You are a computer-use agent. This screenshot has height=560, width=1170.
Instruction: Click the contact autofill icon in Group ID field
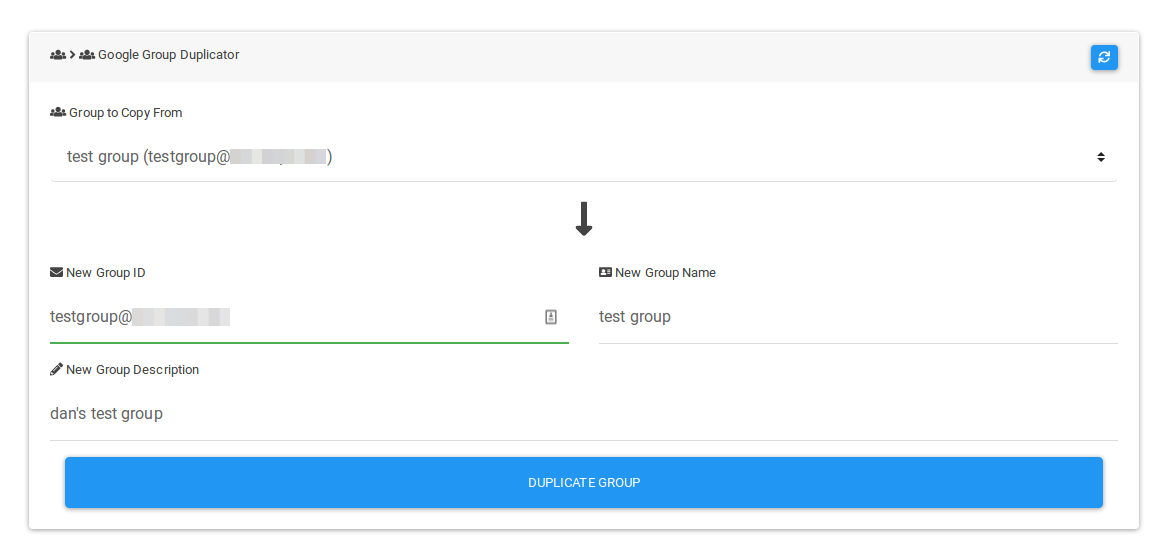[x=551, y=317]
